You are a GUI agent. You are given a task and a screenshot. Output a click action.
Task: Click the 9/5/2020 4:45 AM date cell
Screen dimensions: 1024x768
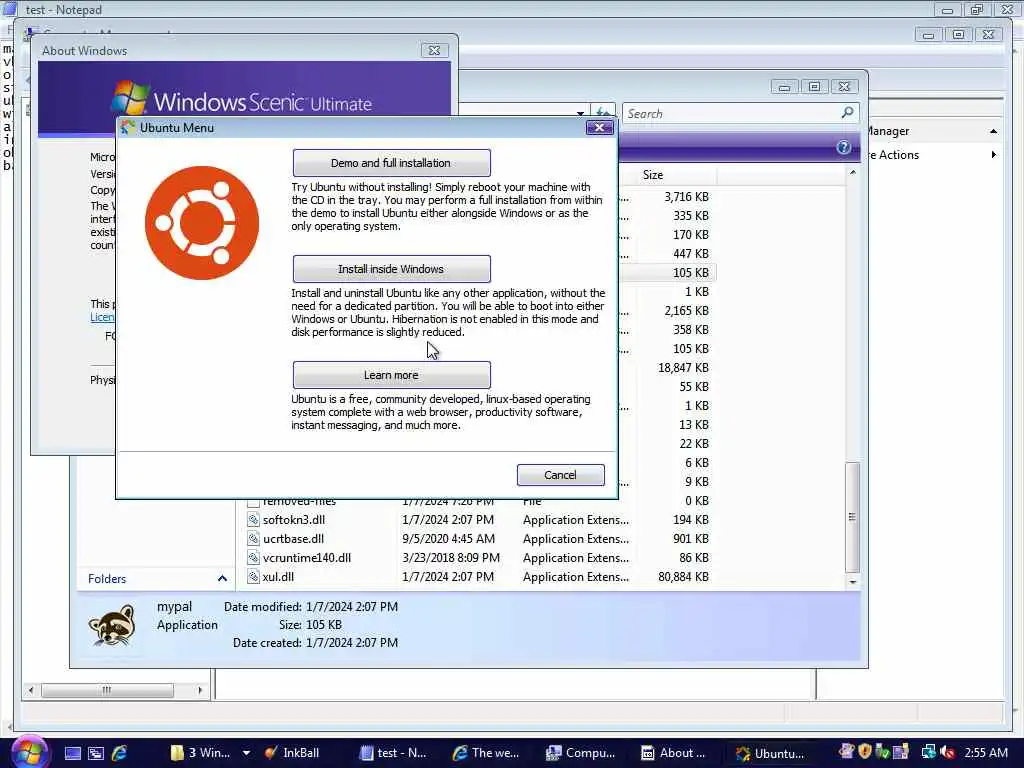pyautogui.click(x=449, y=539)
